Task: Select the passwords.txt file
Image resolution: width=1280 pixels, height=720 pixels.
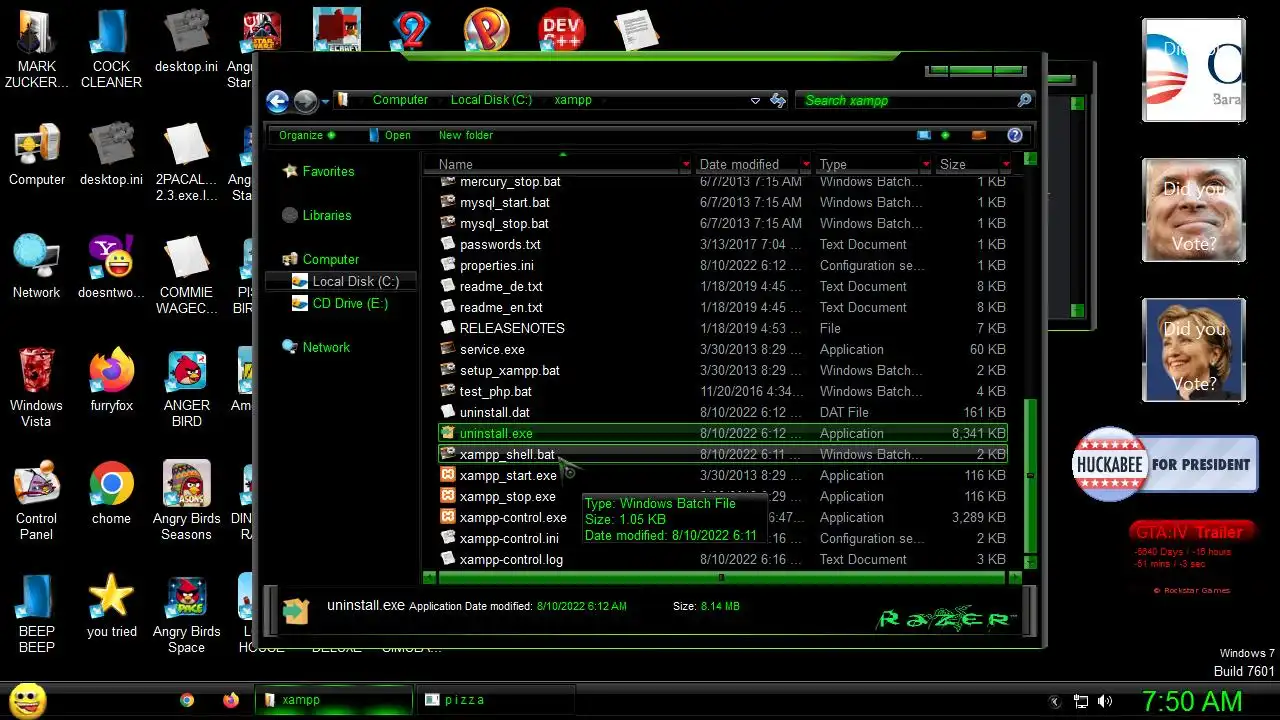Action: pyautogui.click(x=500, y=244)
